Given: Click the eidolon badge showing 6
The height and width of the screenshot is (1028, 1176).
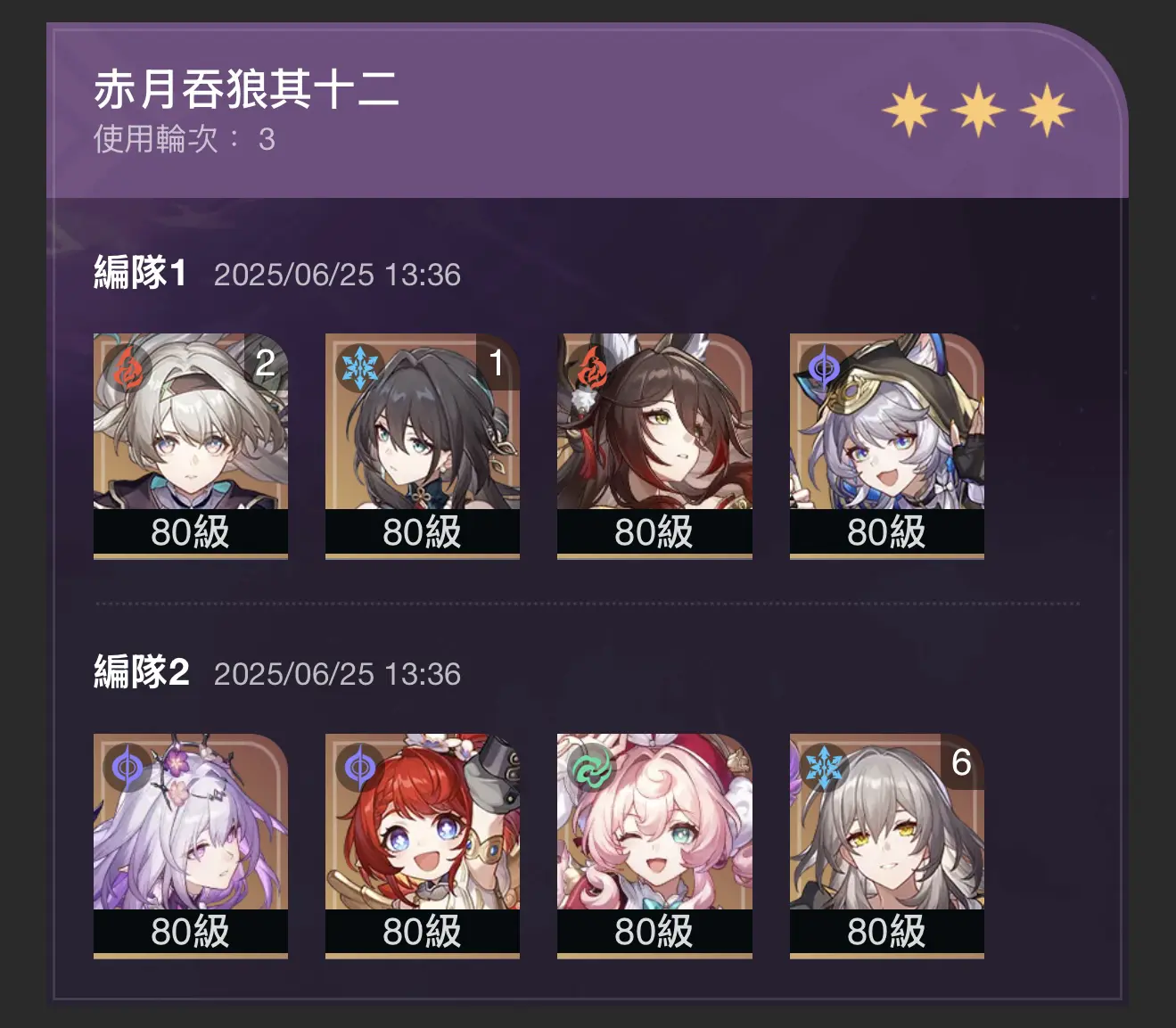Looking at the screenshot, I should (x=962, y=762).
